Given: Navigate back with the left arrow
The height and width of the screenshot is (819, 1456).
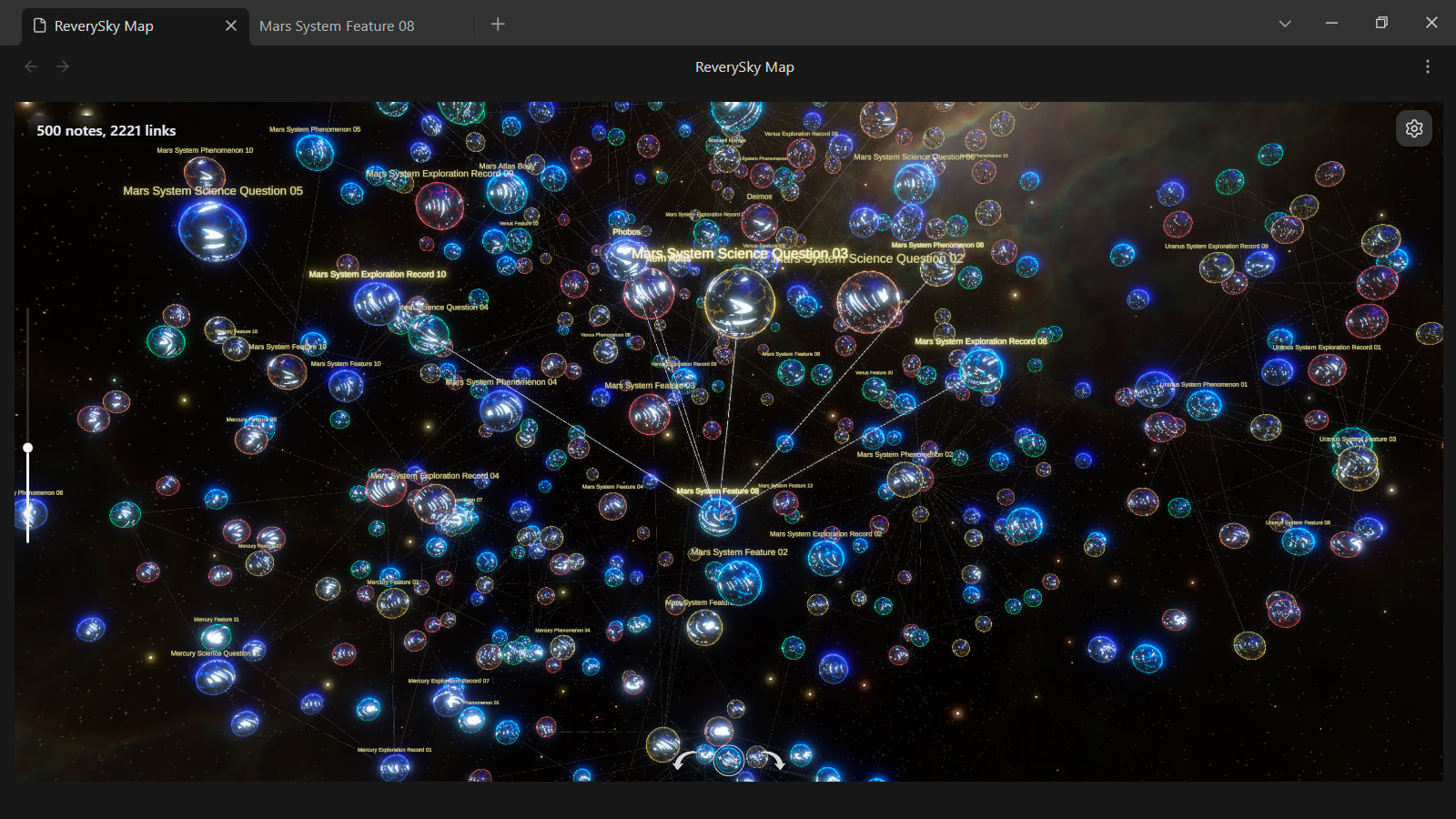Looking at the screenshot, I should (x=31, y=66).
